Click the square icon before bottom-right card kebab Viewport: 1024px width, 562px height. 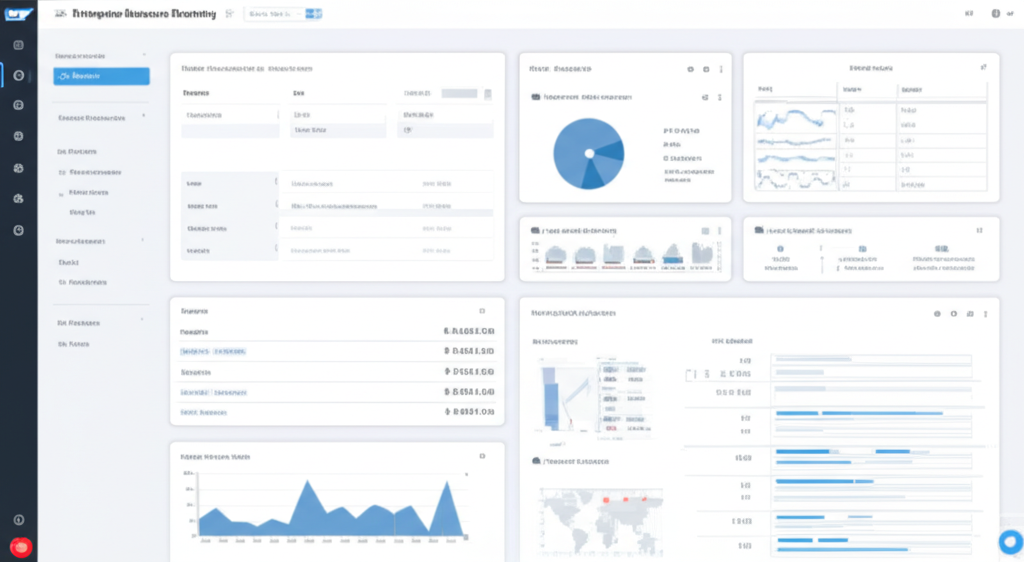pos(970,314)
